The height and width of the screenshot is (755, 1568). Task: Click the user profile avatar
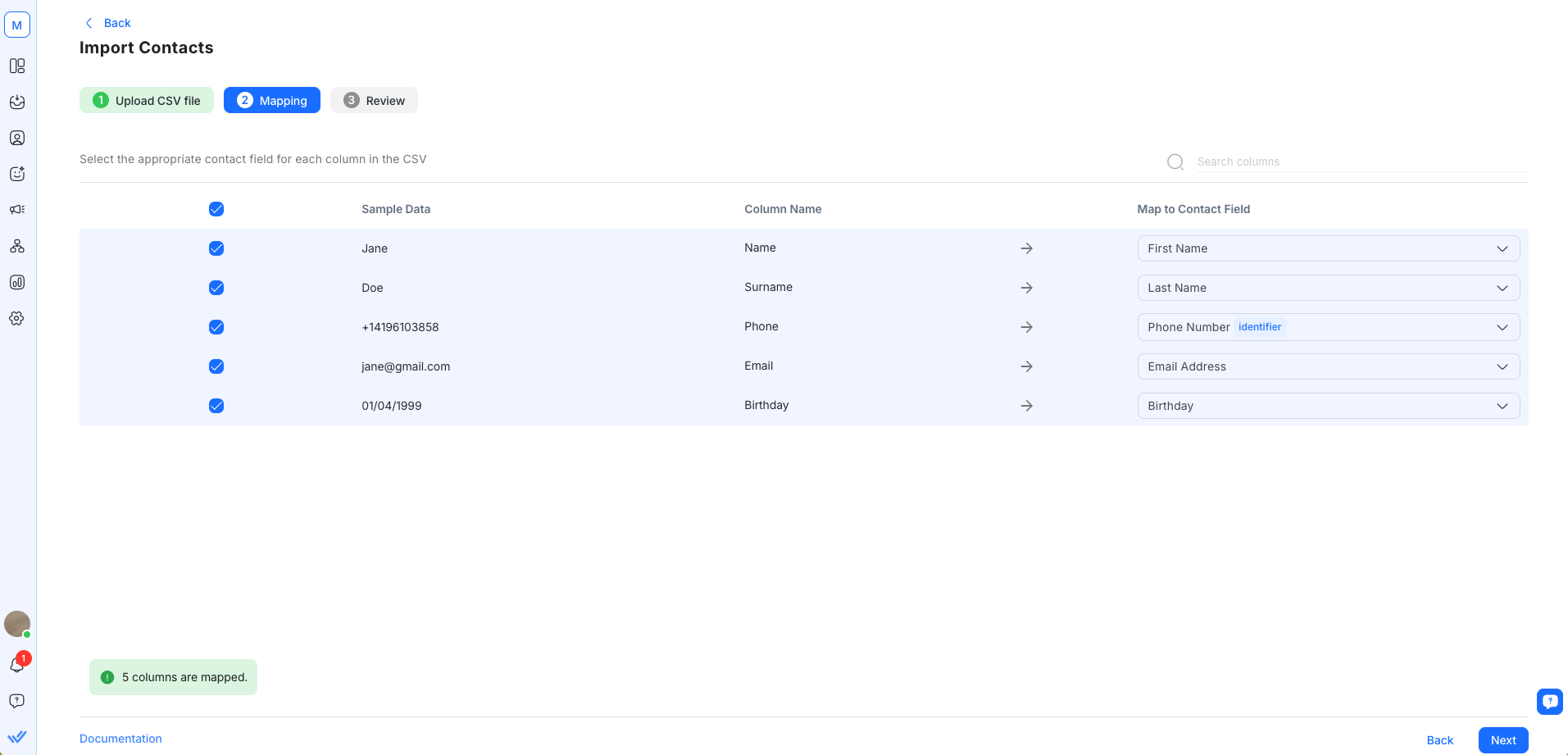pos(17,624)
